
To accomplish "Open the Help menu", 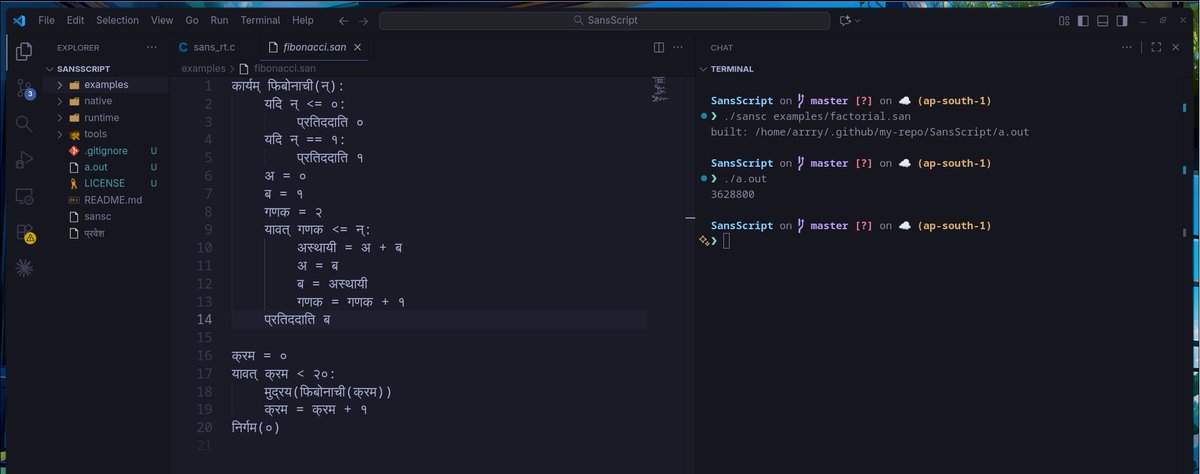I will 303,20.
